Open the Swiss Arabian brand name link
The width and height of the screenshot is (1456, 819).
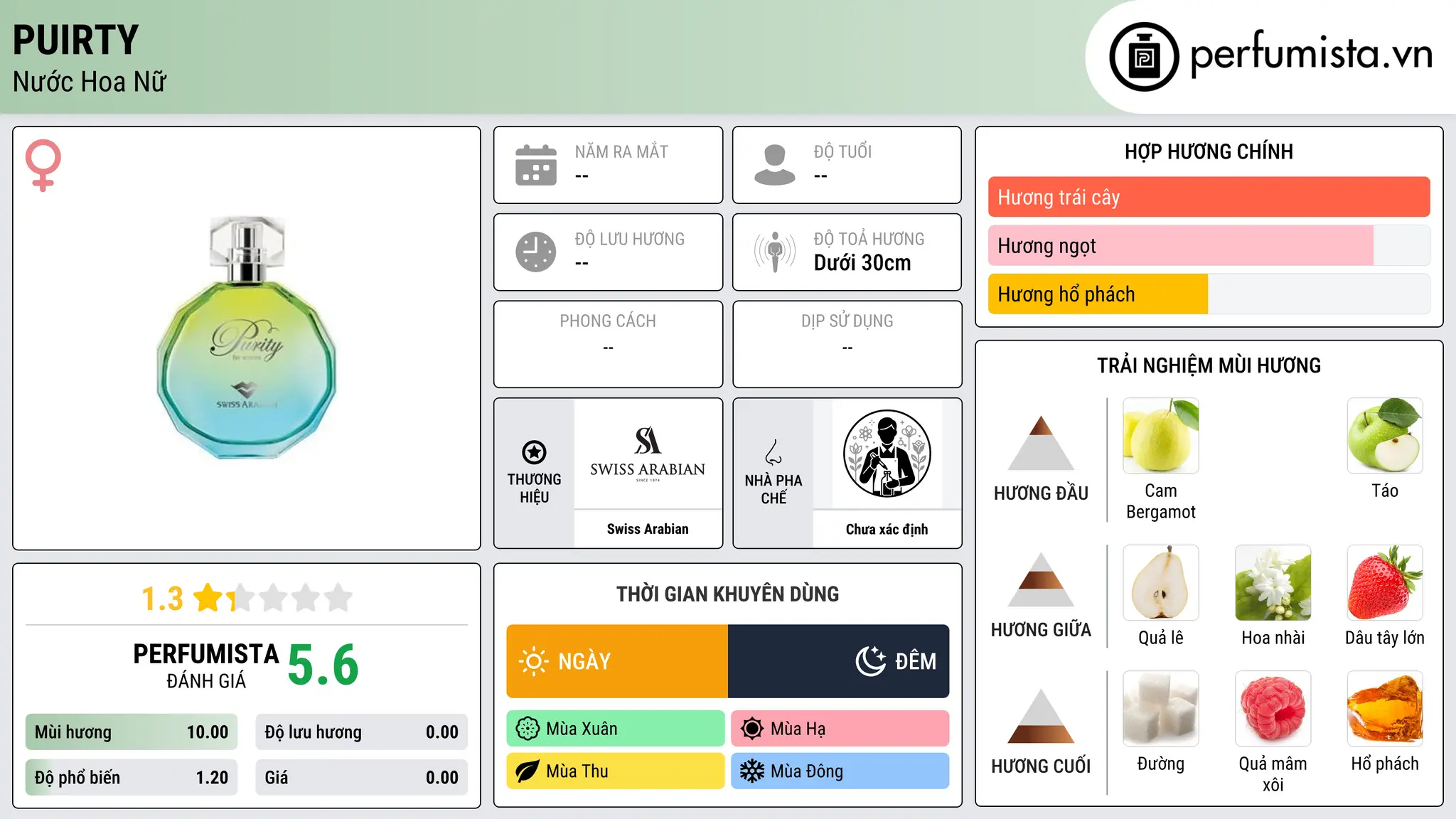(648, 529)
